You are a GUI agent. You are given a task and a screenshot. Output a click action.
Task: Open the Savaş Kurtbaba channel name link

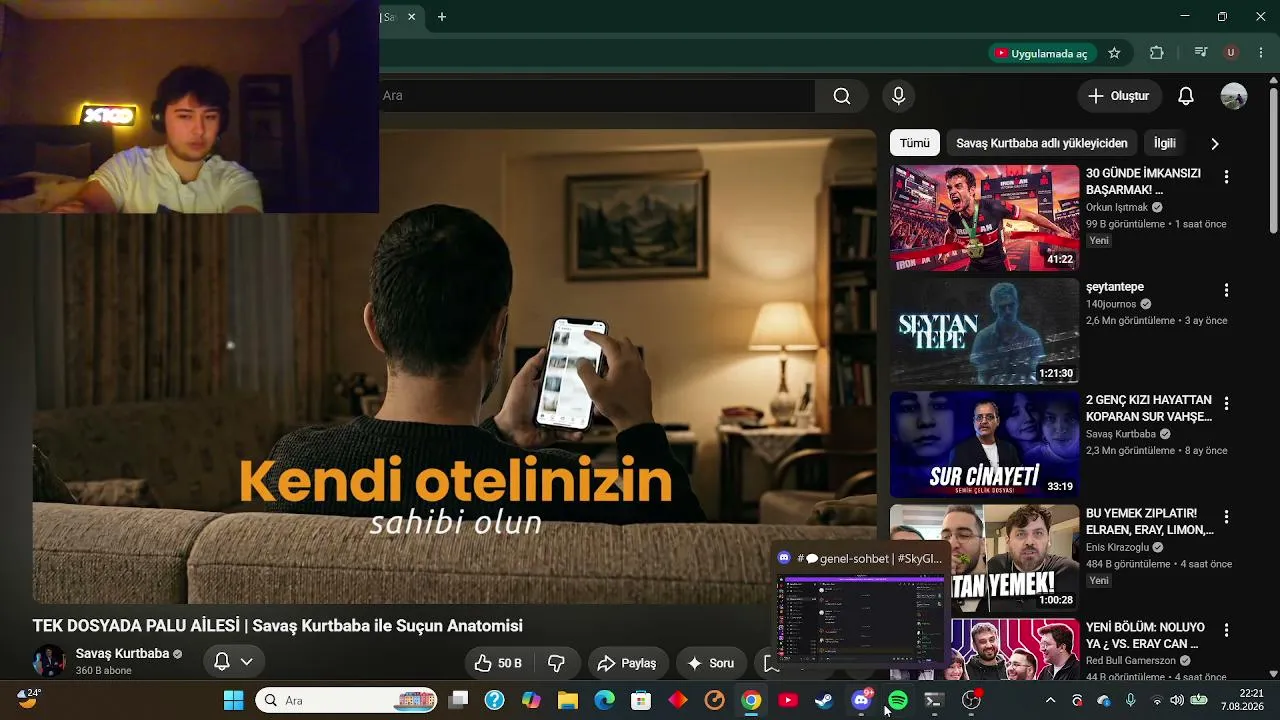(x=122, y=654)
